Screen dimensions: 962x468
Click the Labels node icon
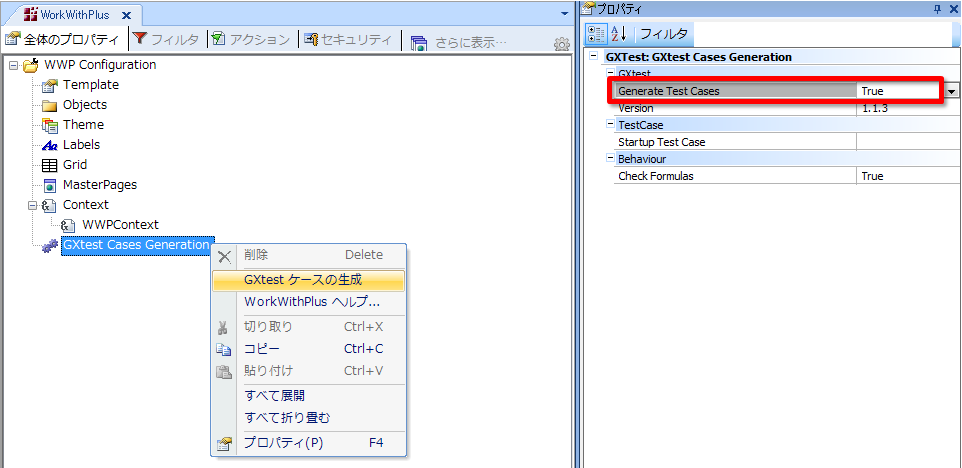50,145
